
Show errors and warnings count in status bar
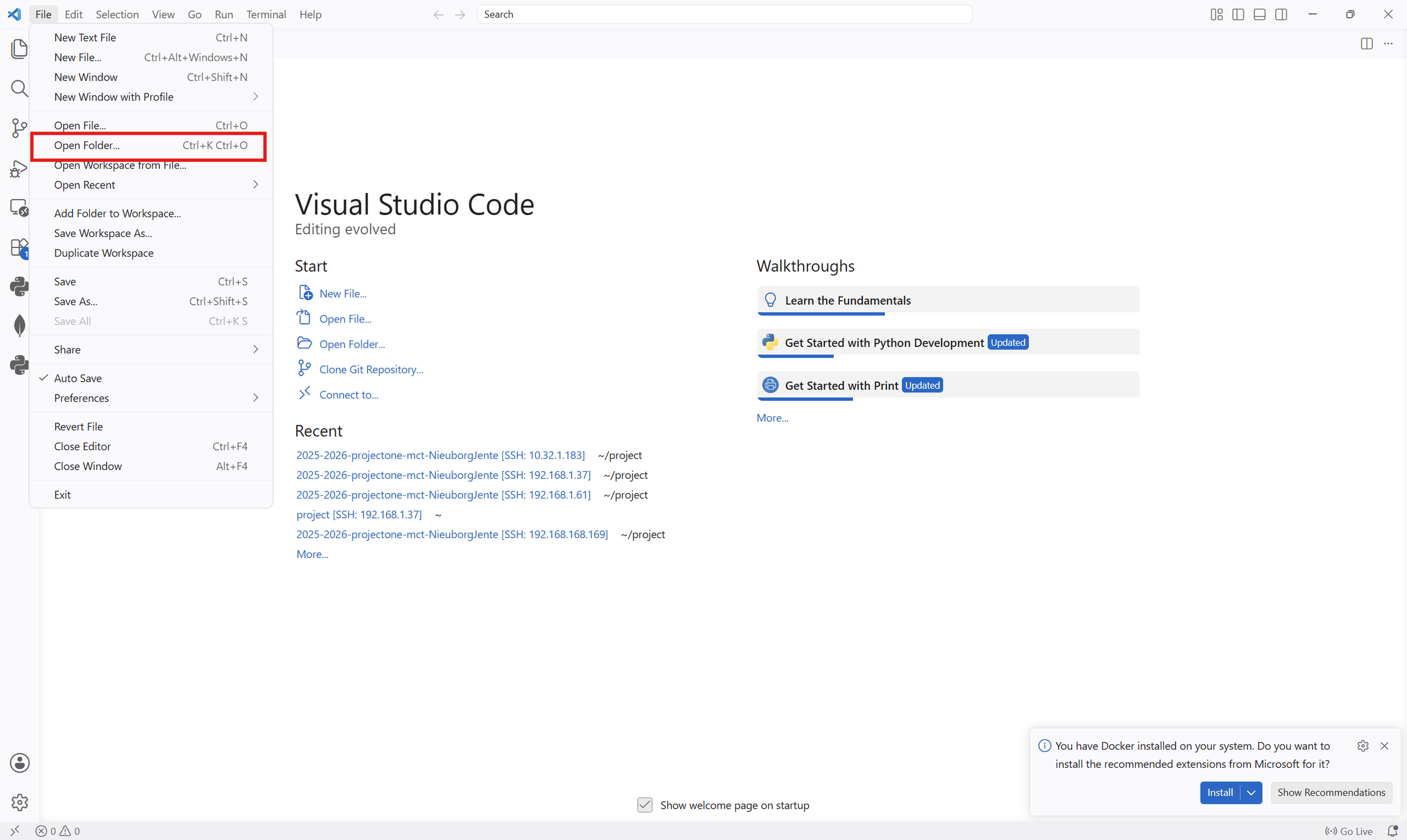pos(57,831)
